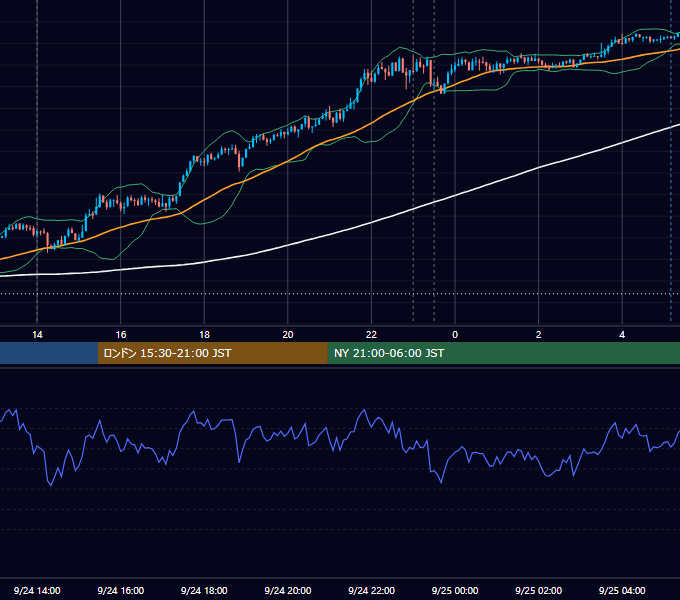Image resolution: width=680 pixels, height=600 pixels.
Task: Click the hour 2 axis label
Action: tap(539, 335)
